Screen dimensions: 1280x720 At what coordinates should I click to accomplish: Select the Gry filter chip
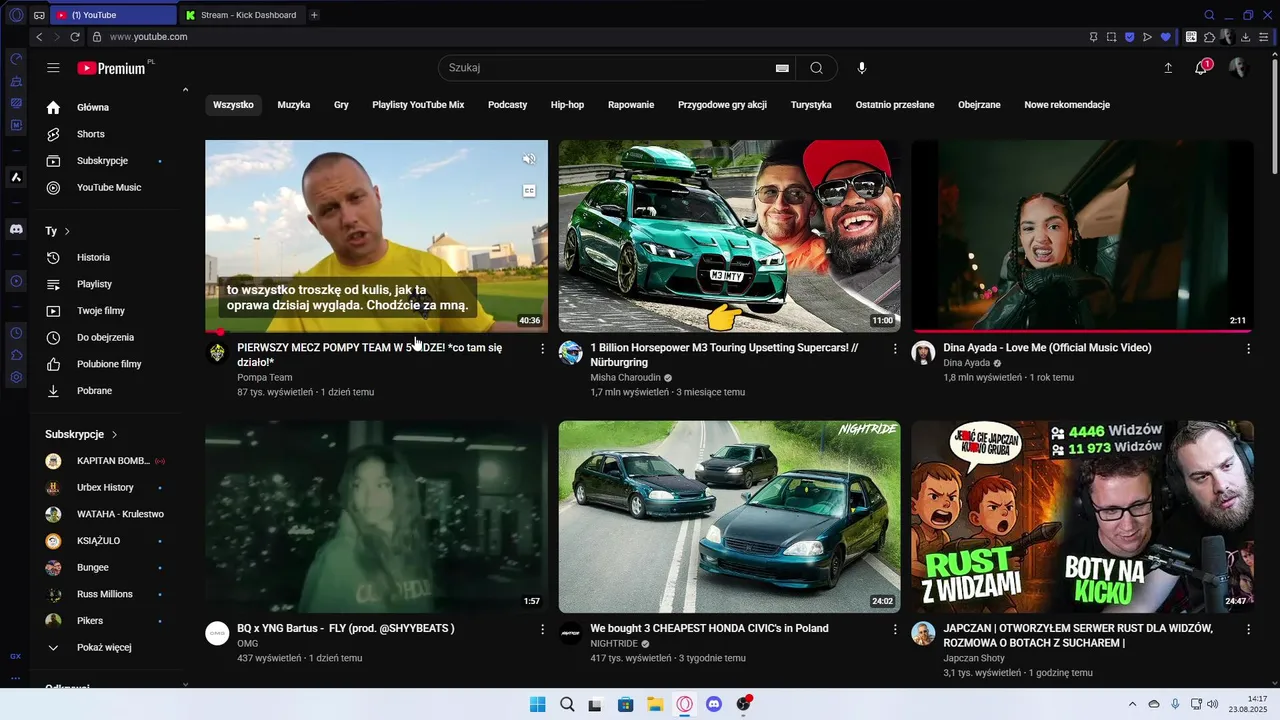(341, 105)
